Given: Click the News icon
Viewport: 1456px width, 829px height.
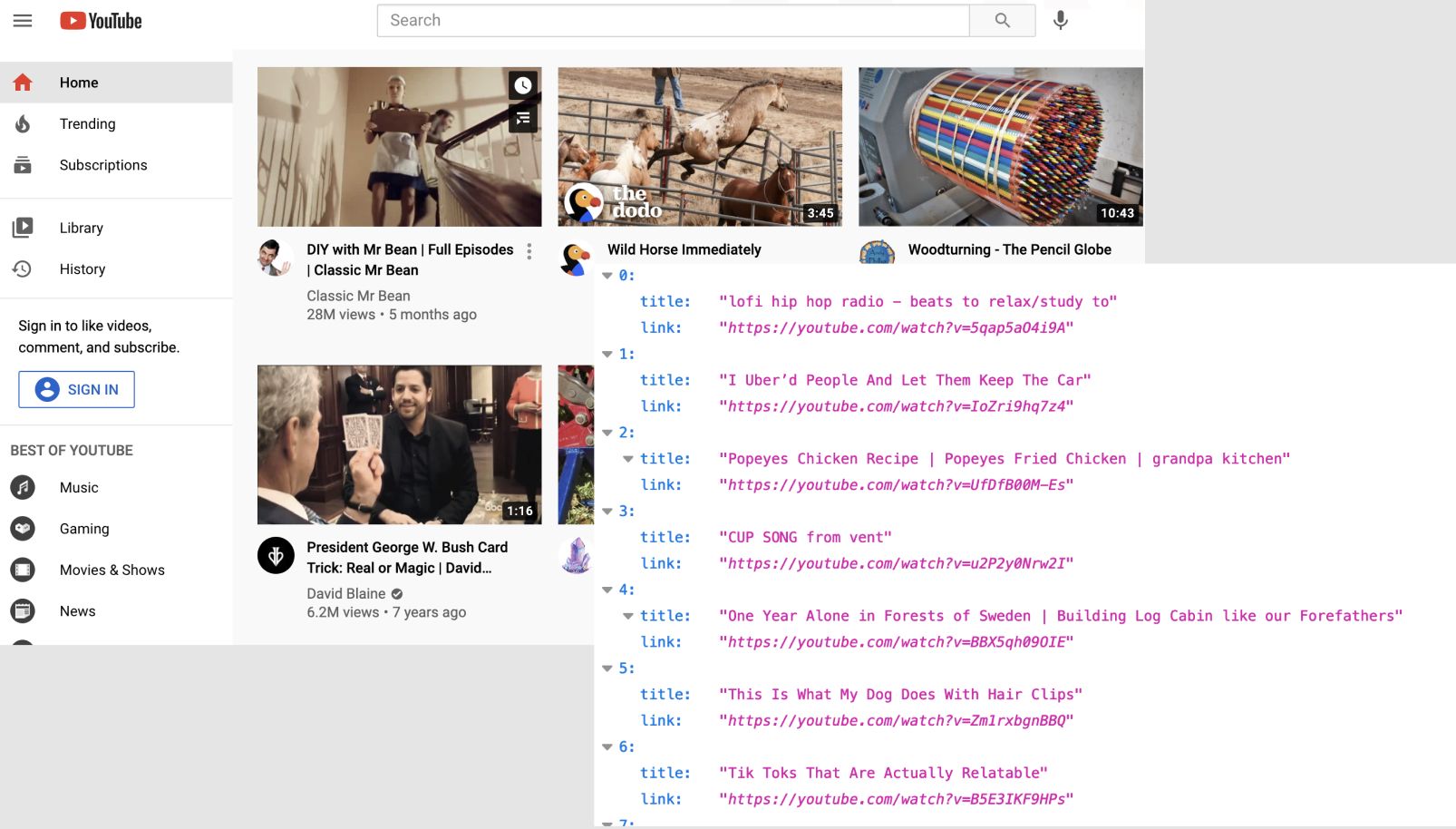Looking at the screenshot, I should coord(23,611).
